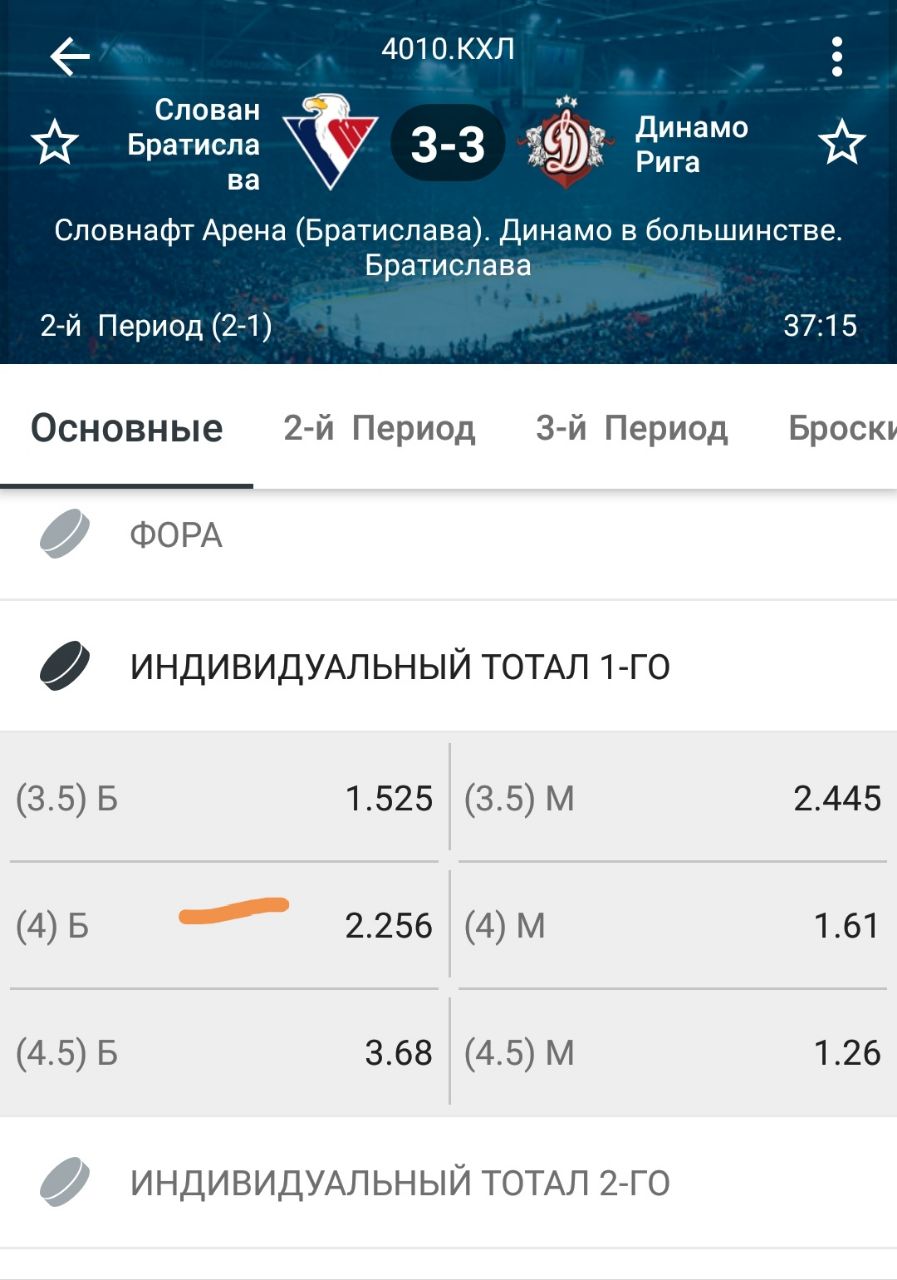The image size is (897, 1280).
Task: Open the three-dot overflow menu
Action: pos(837,57)
